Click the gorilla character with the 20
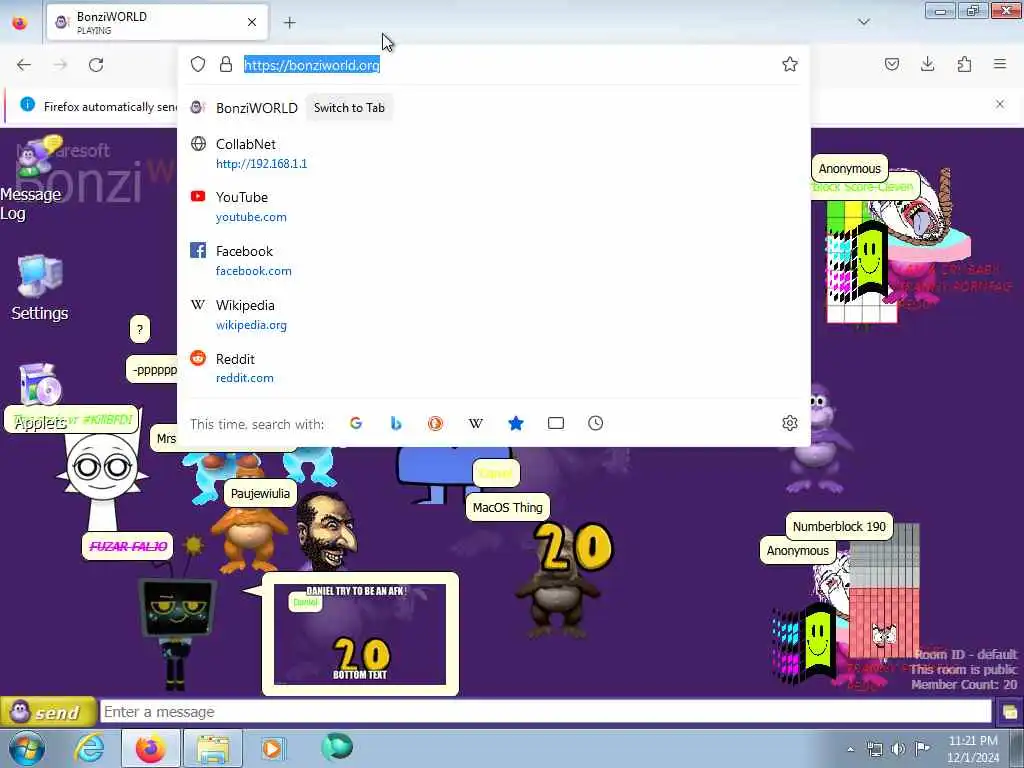This screenshot has height=768, width=1024. click(x=563, y=580)
